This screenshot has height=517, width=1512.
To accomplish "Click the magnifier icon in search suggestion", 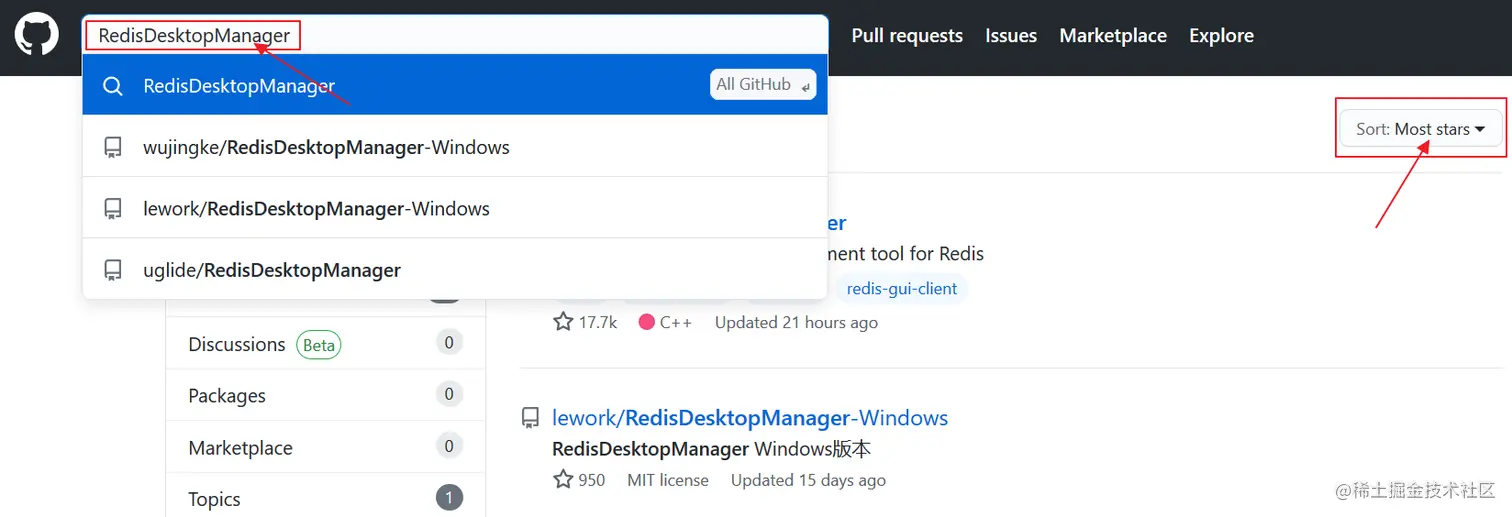I will point(113,86).
